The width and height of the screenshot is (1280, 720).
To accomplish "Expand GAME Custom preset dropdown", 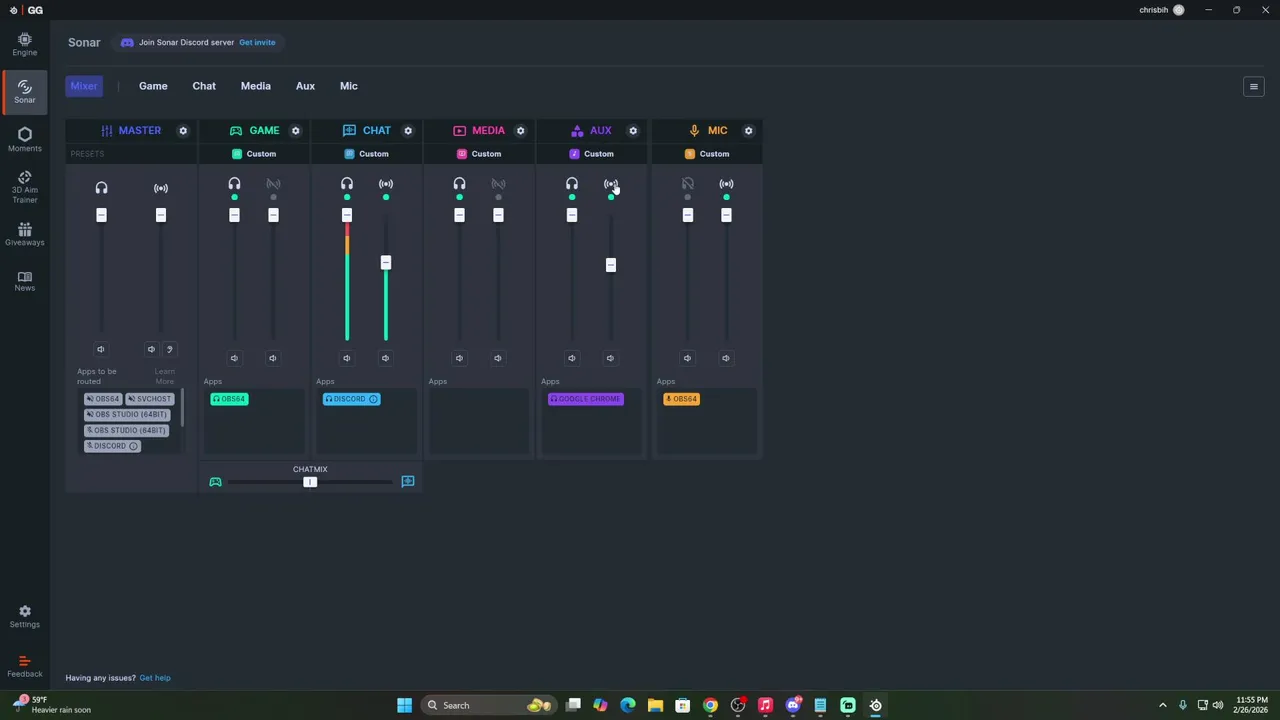I will pyautogui.click(x=255, y=154).
